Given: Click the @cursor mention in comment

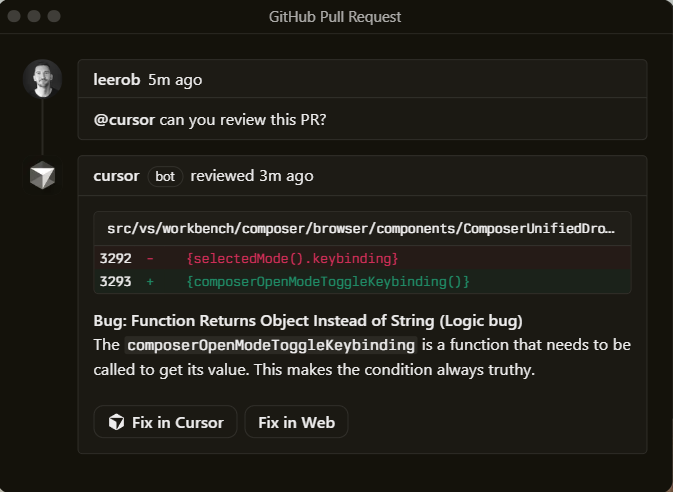Looking at the screenshot, I should point(124,119).
